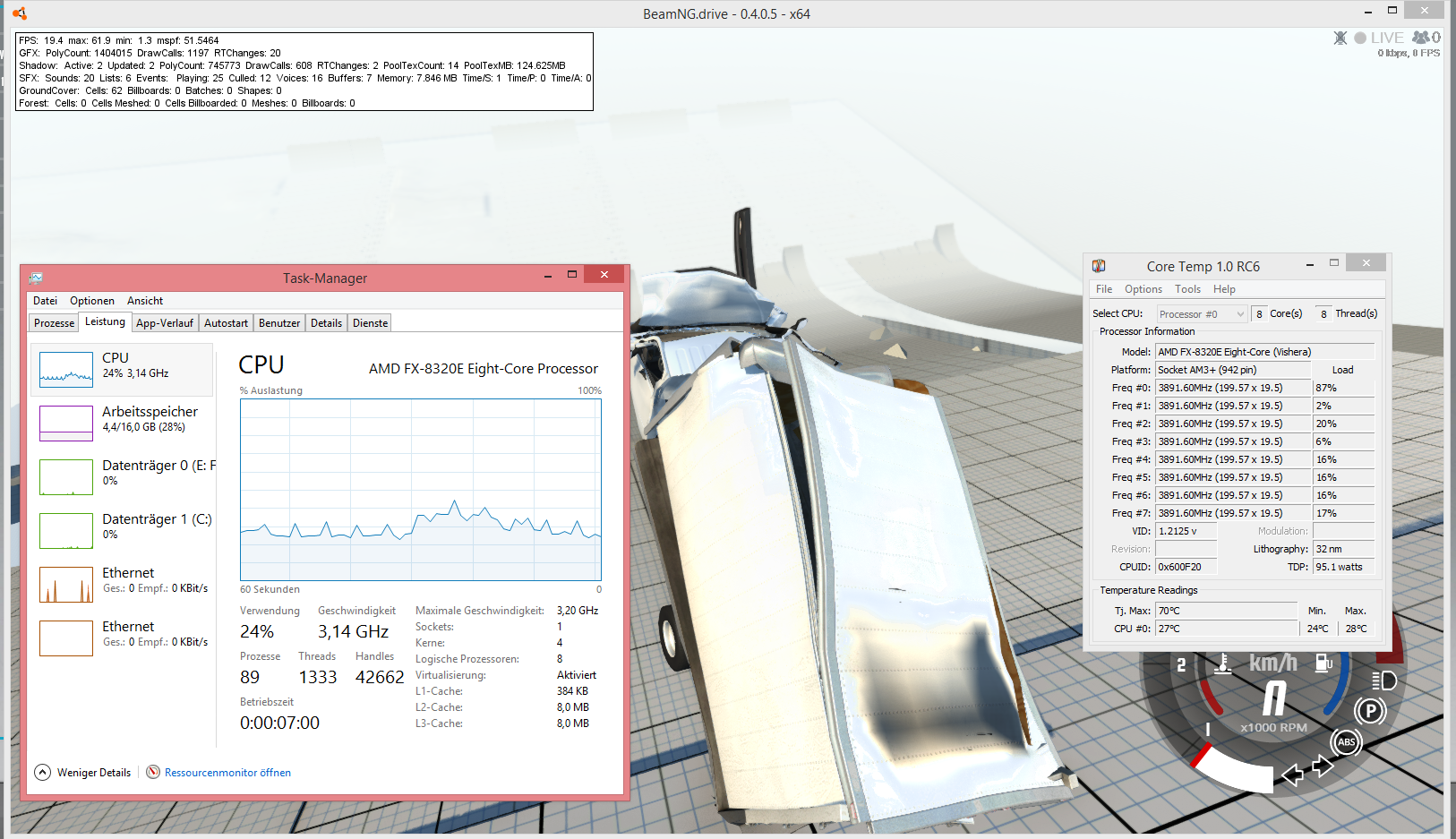Click the TDP 95.1 watts field

click(x=1343, y=567)
